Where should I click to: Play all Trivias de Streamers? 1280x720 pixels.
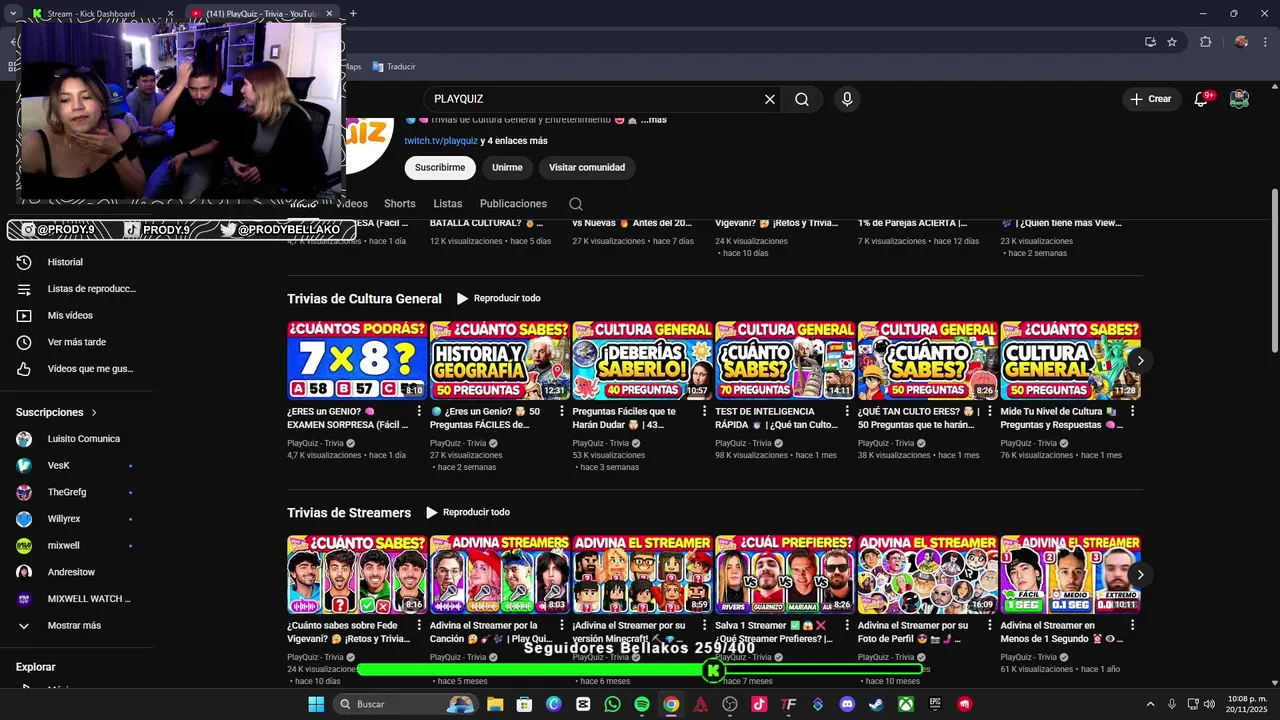click(467, 512)
